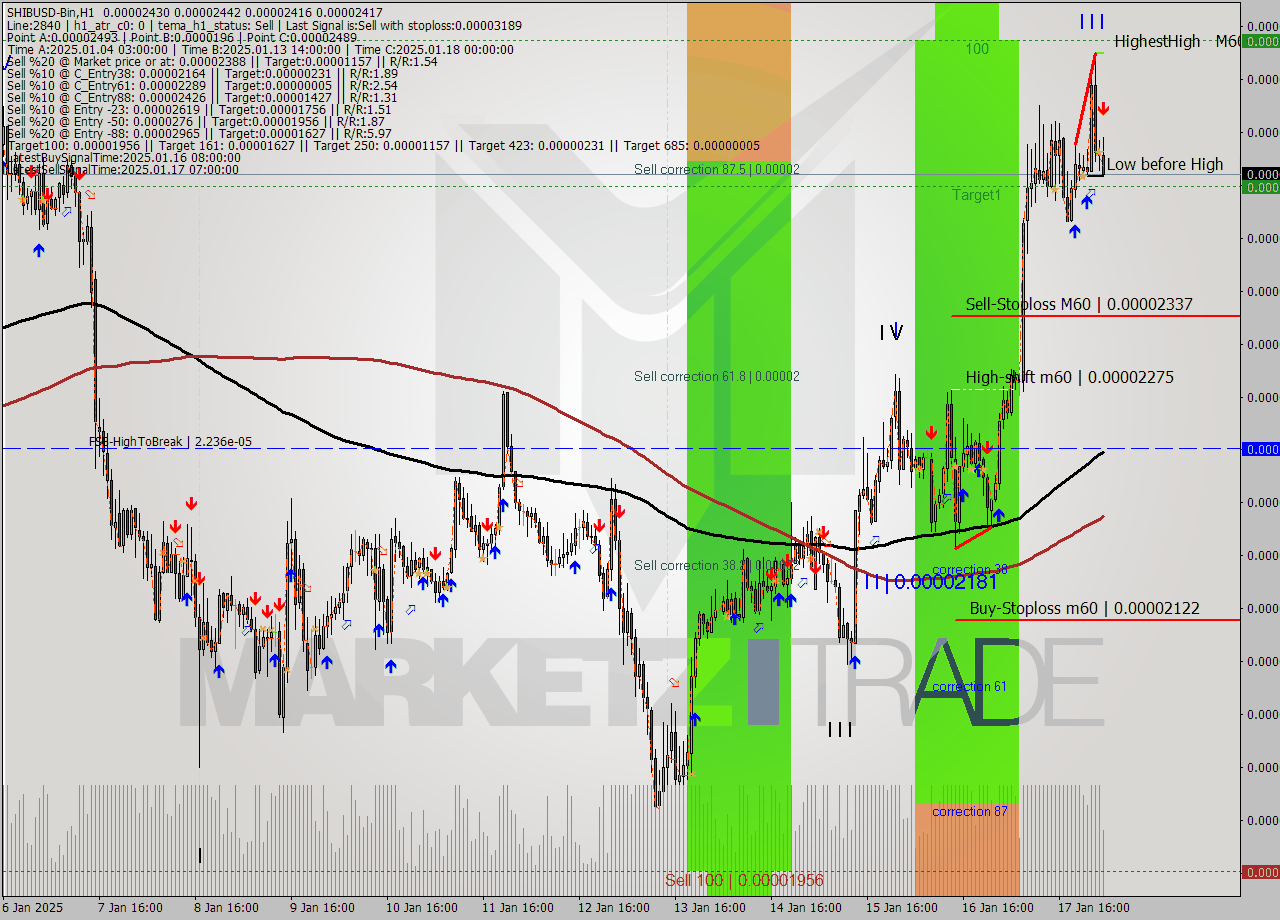Viewport: 1280px width, 920px height.
Task: Click the 'Sell correction 61.8' label
Action: tap(716, 376)
